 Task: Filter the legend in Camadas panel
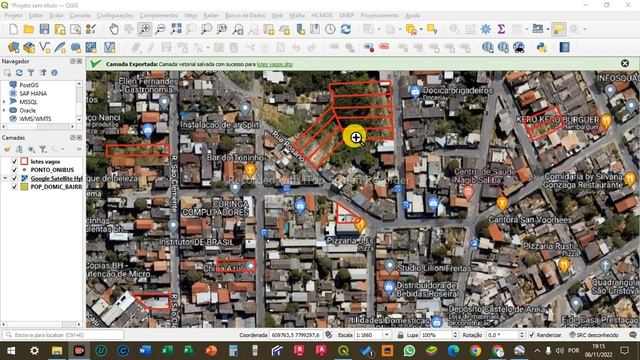43,149
